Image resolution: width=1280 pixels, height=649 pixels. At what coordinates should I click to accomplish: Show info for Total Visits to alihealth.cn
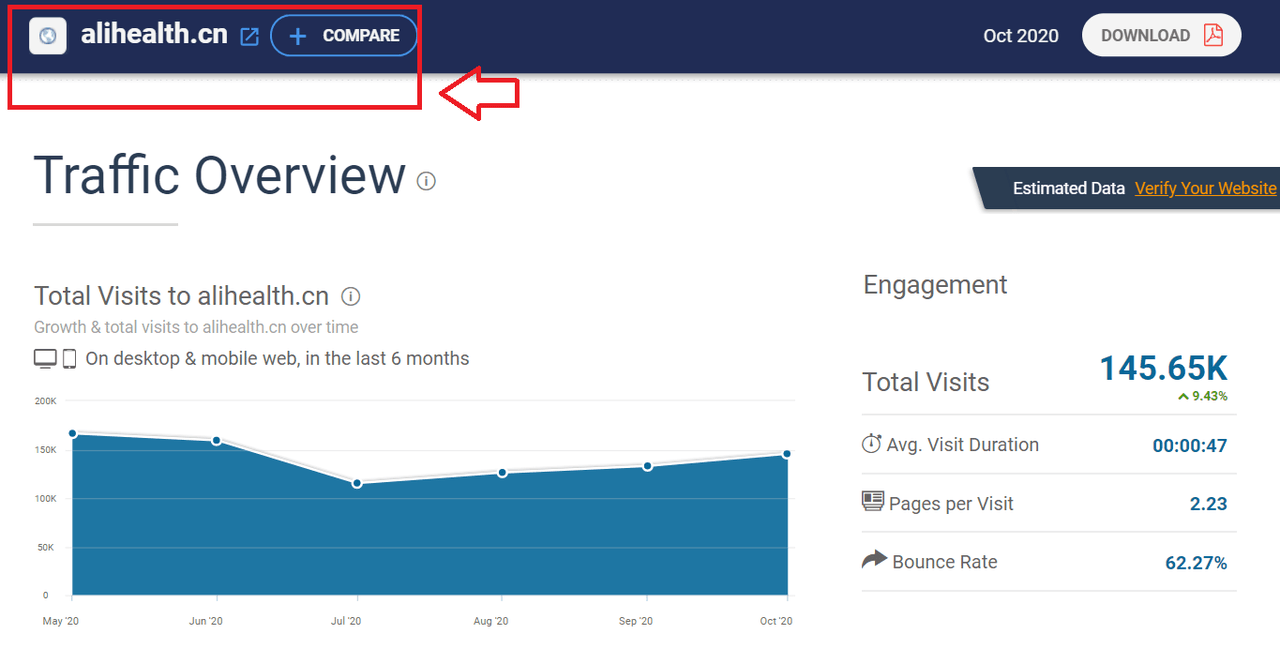(351, 296)
